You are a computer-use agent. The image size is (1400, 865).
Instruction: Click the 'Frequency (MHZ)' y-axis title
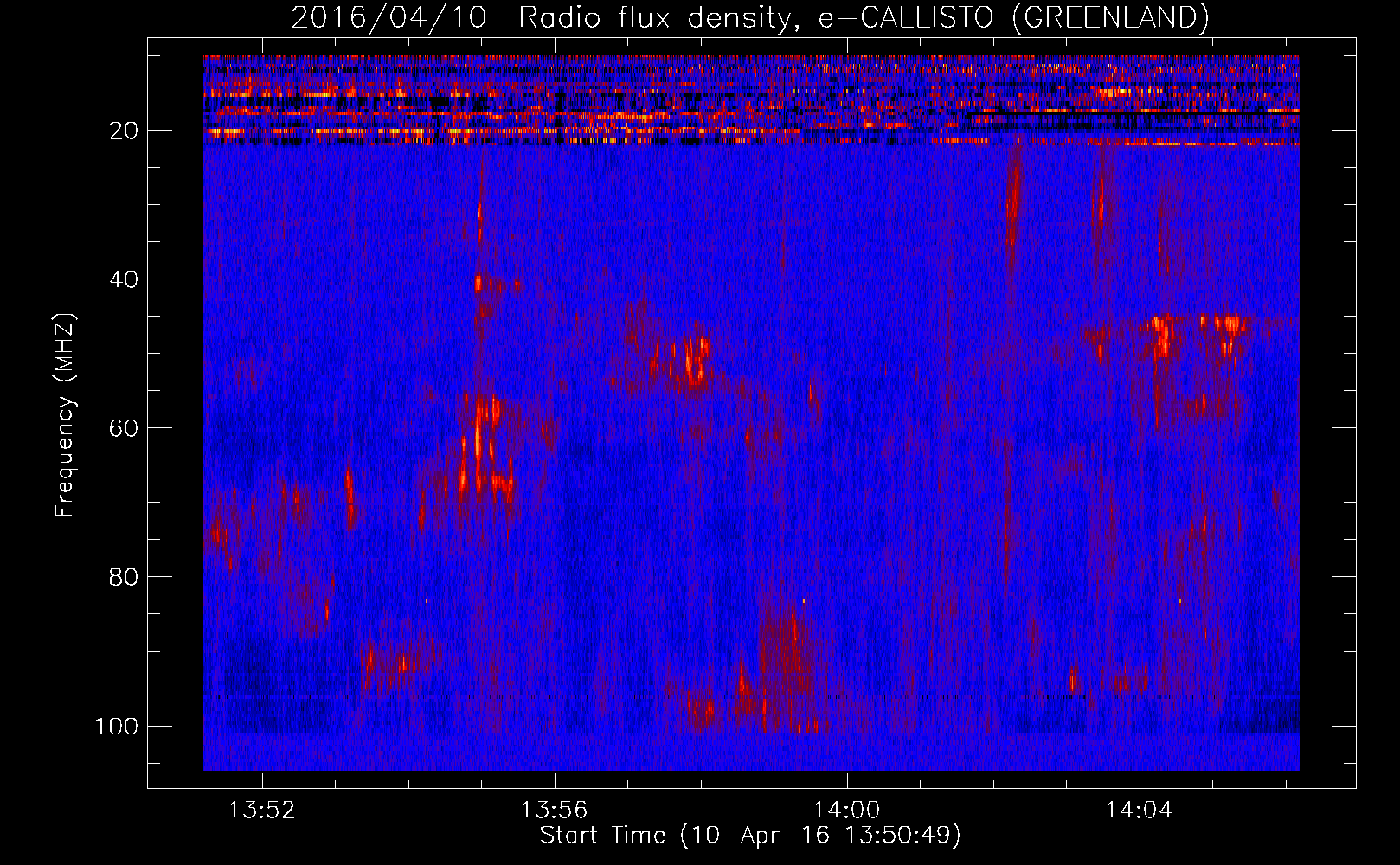click(65, 415)
